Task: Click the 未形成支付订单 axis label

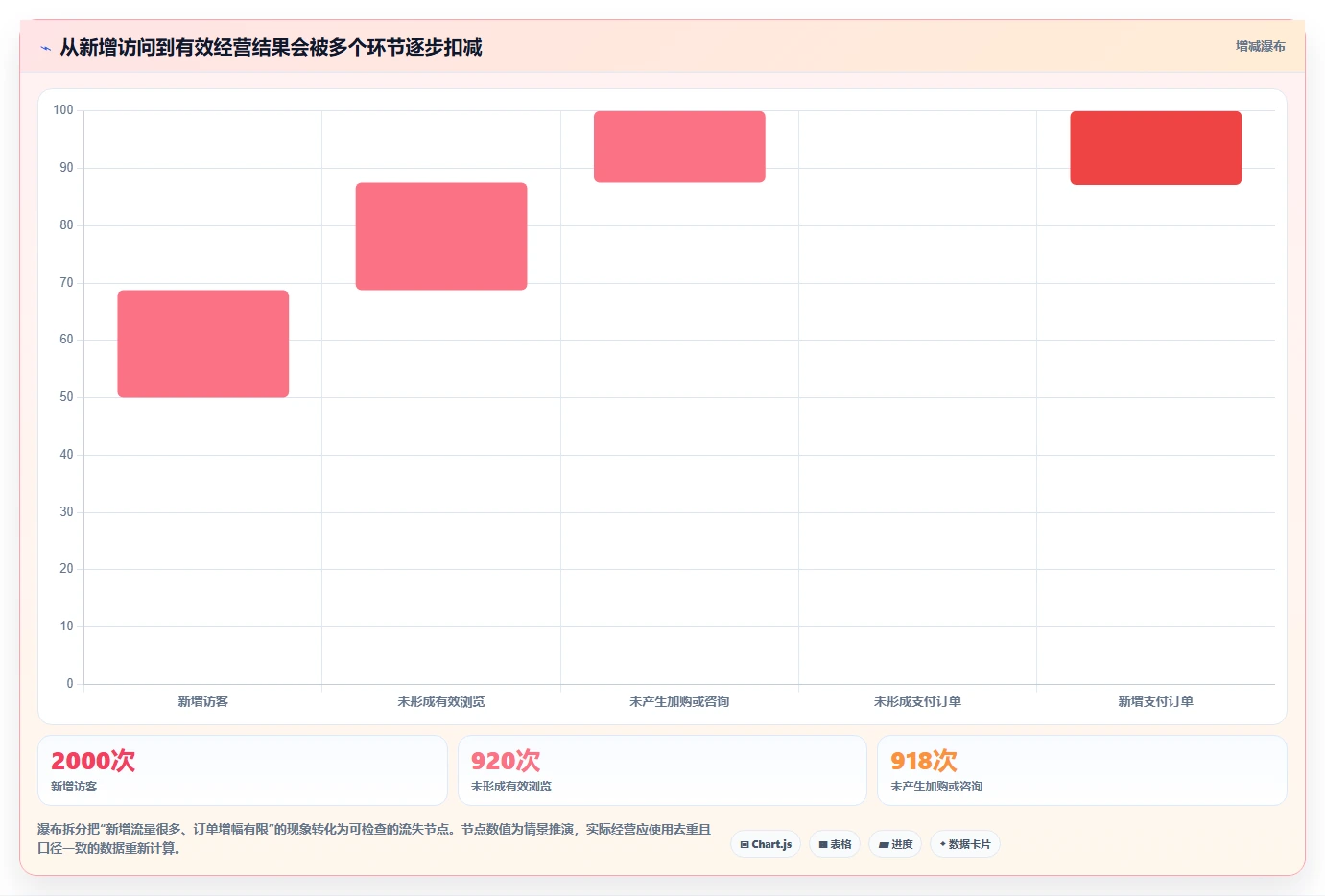Action: tap(917, 701)
